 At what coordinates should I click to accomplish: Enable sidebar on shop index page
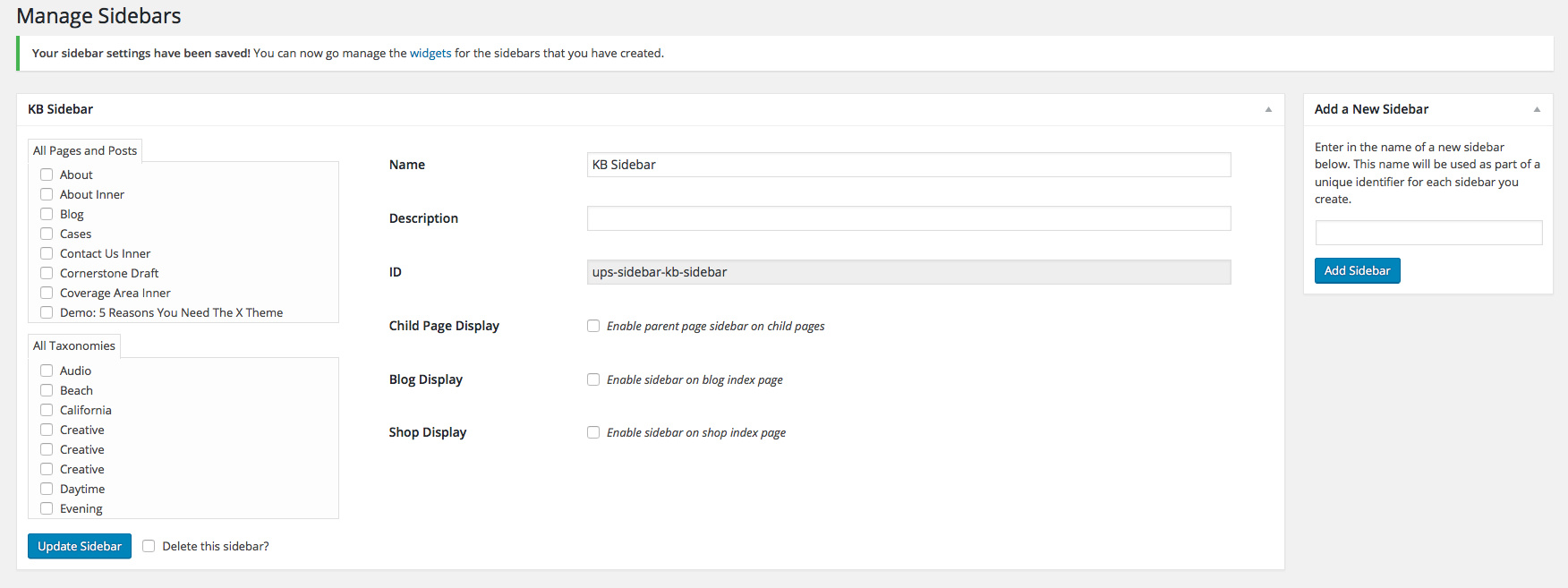[593, 432]
